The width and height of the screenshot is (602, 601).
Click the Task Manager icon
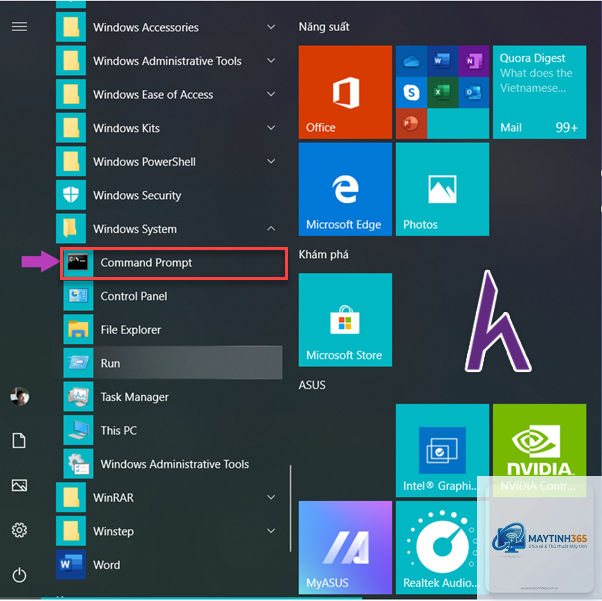point(78,396)
